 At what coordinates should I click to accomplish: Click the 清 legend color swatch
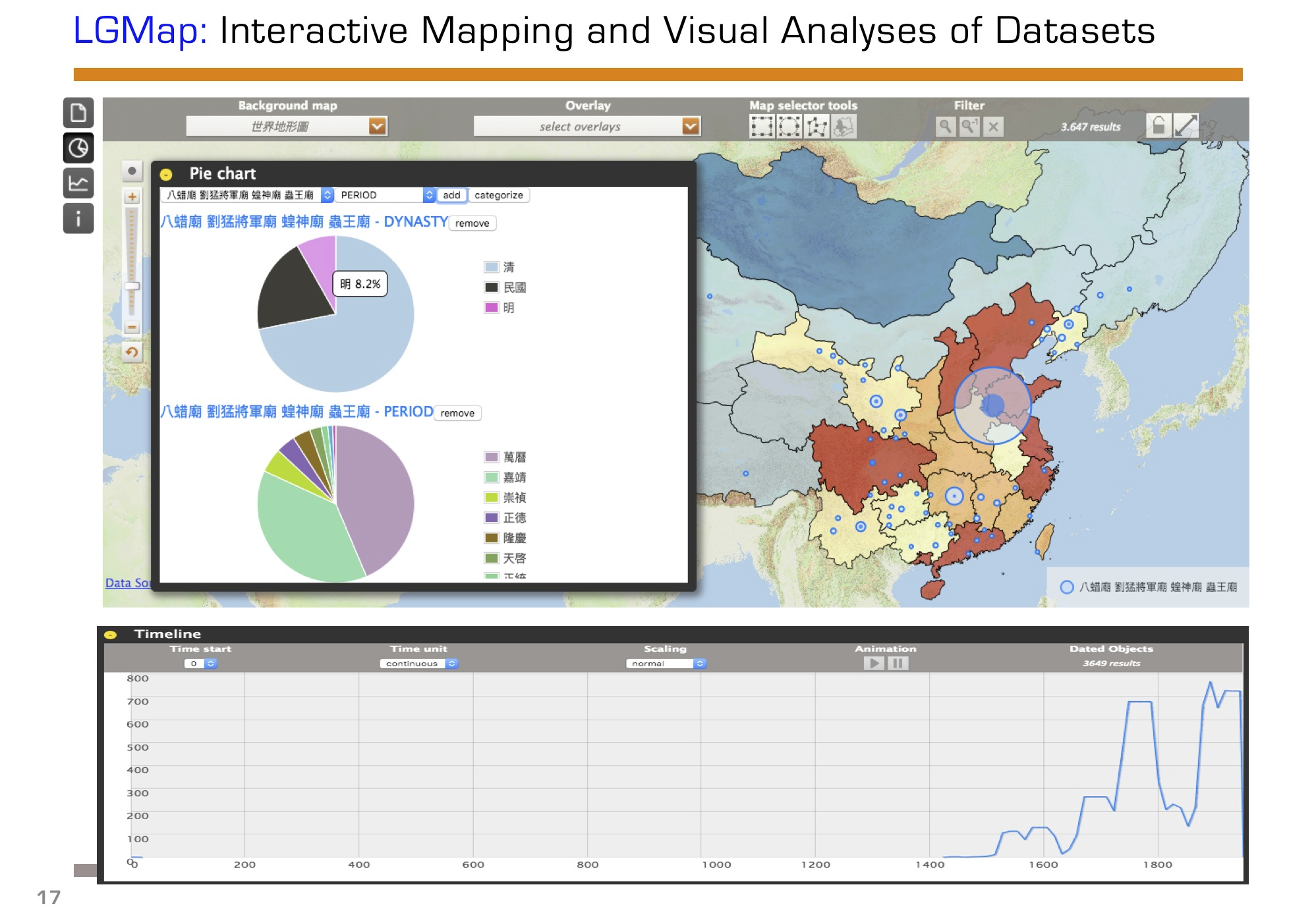click(x=491, y=267)
